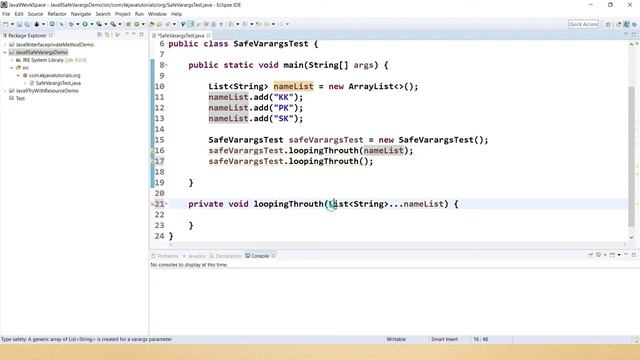
Task: Select com.kkjavatutorials.org package
Action: (55, 76)
